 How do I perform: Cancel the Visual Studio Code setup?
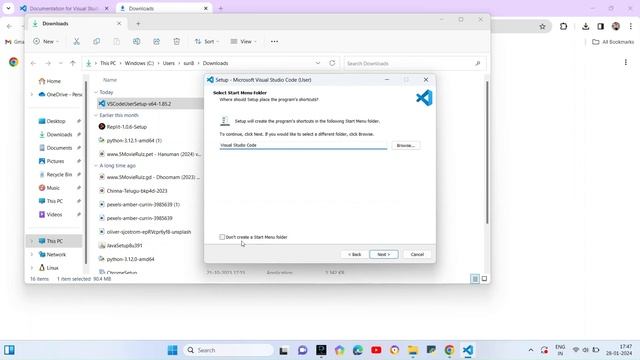tap(417, 254)
